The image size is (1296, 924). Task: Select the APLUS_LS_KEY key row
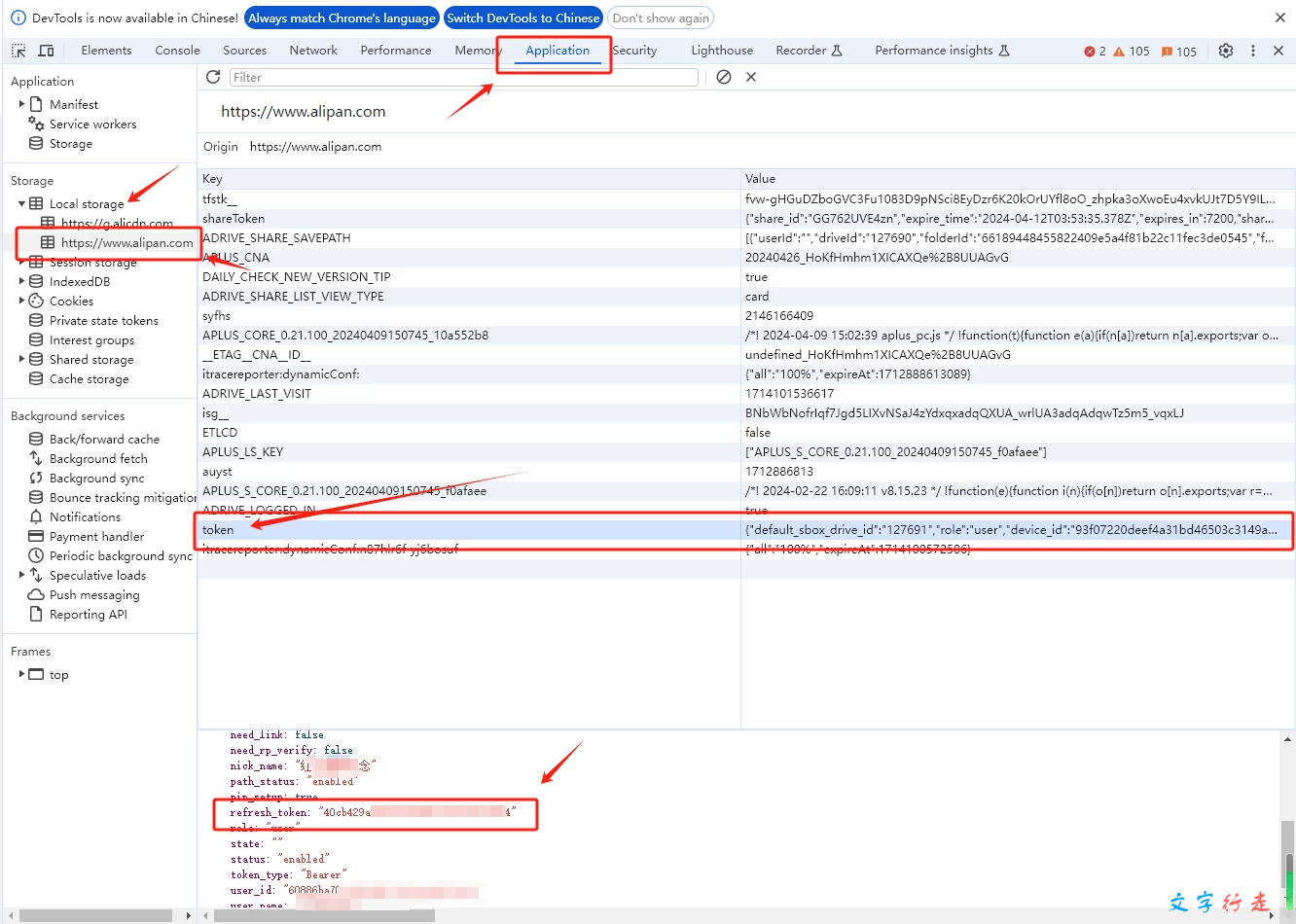point(746,451)
